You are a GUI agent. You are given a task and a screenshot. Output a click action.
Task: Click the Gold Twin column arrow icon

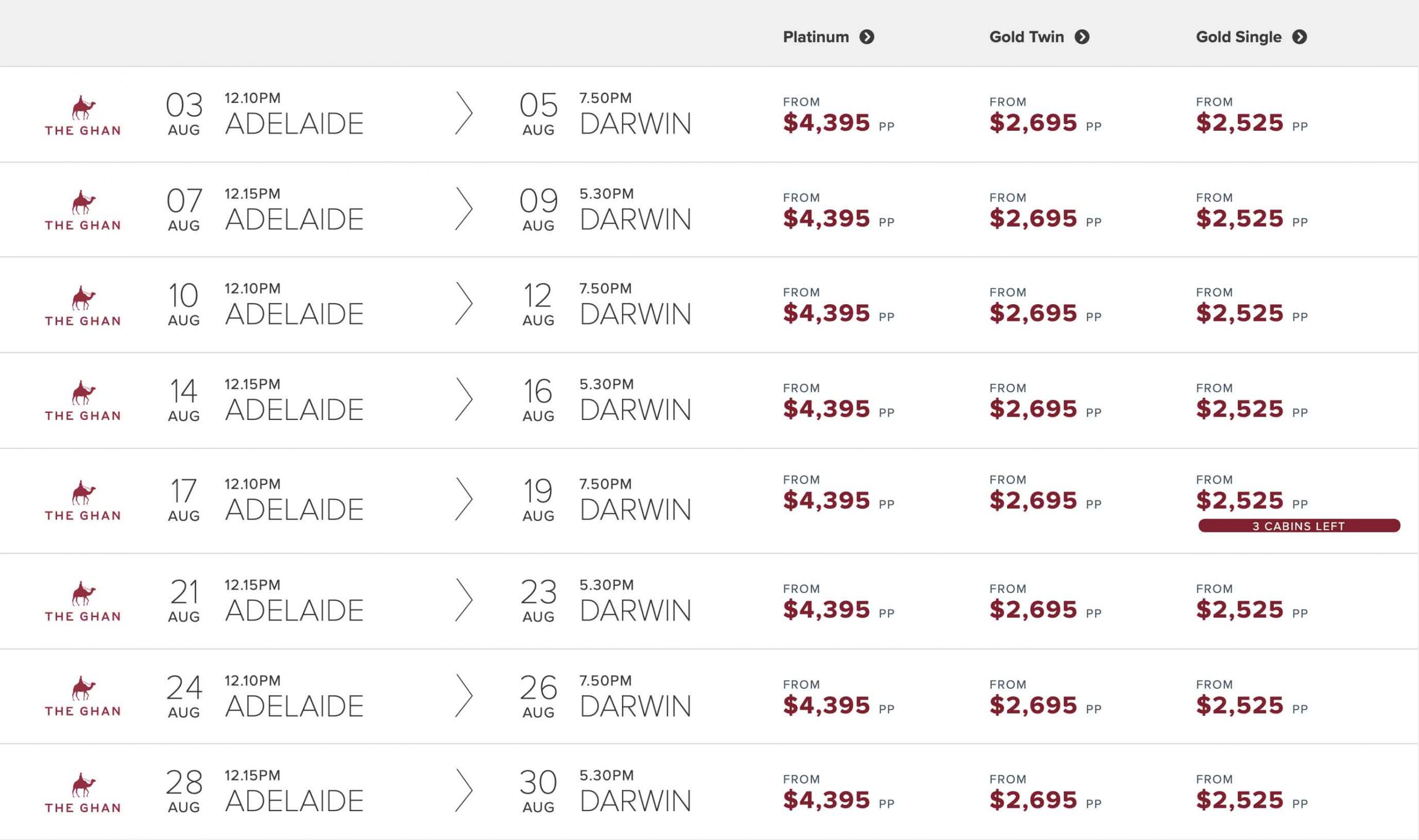tap(1081, 37)
